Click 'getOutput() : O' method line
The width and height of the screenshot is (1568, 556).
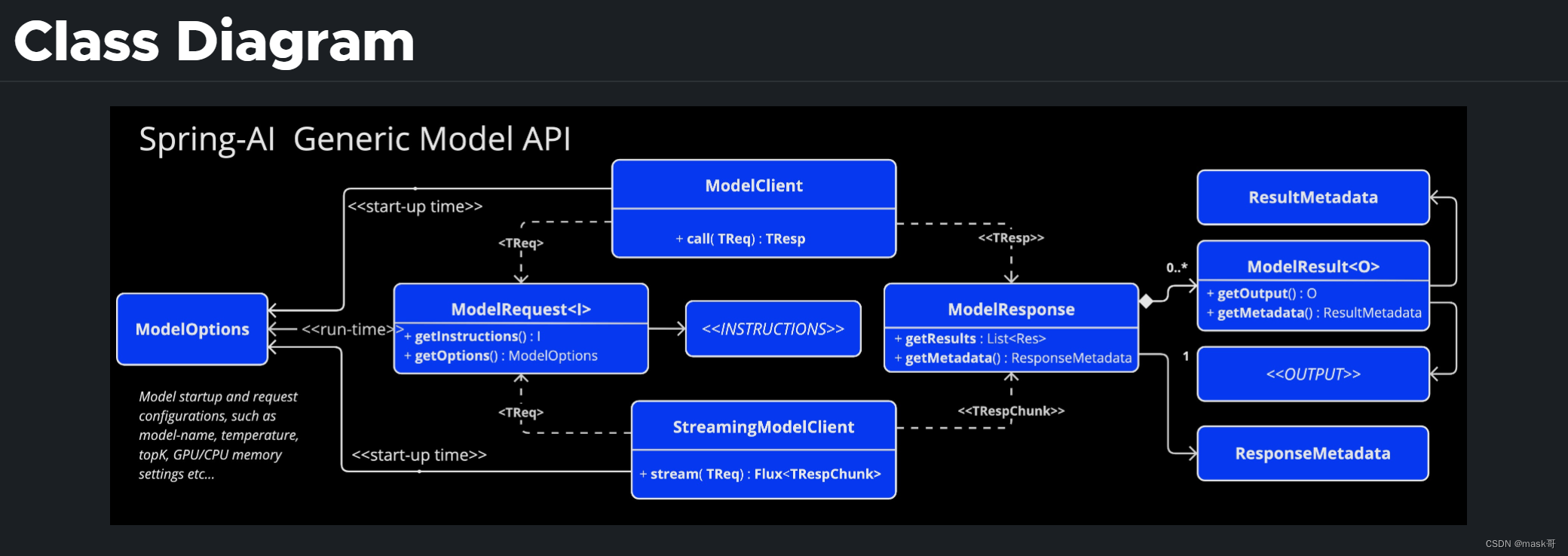click(x=1262, y=293)
